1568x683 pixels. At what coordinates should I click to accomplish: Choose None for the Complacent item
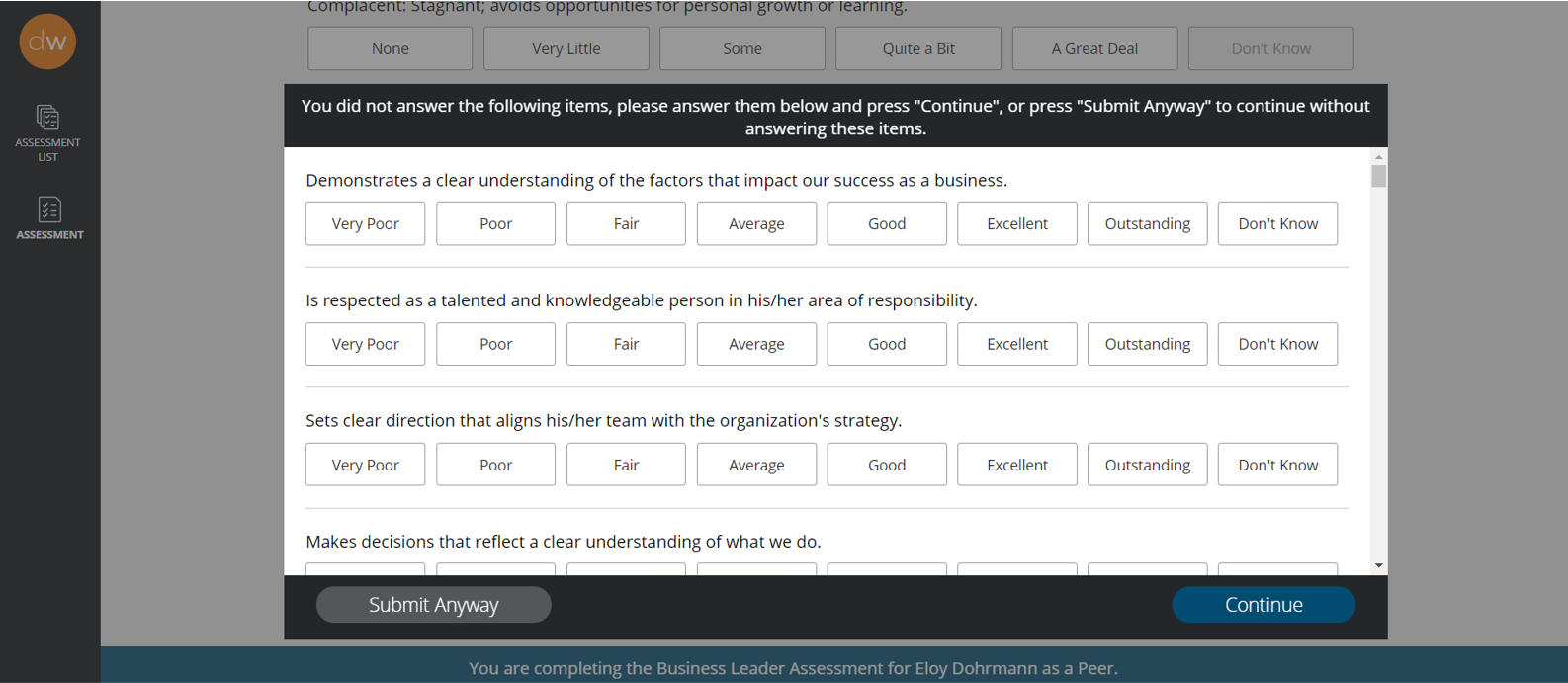click(x=391, y=48)
